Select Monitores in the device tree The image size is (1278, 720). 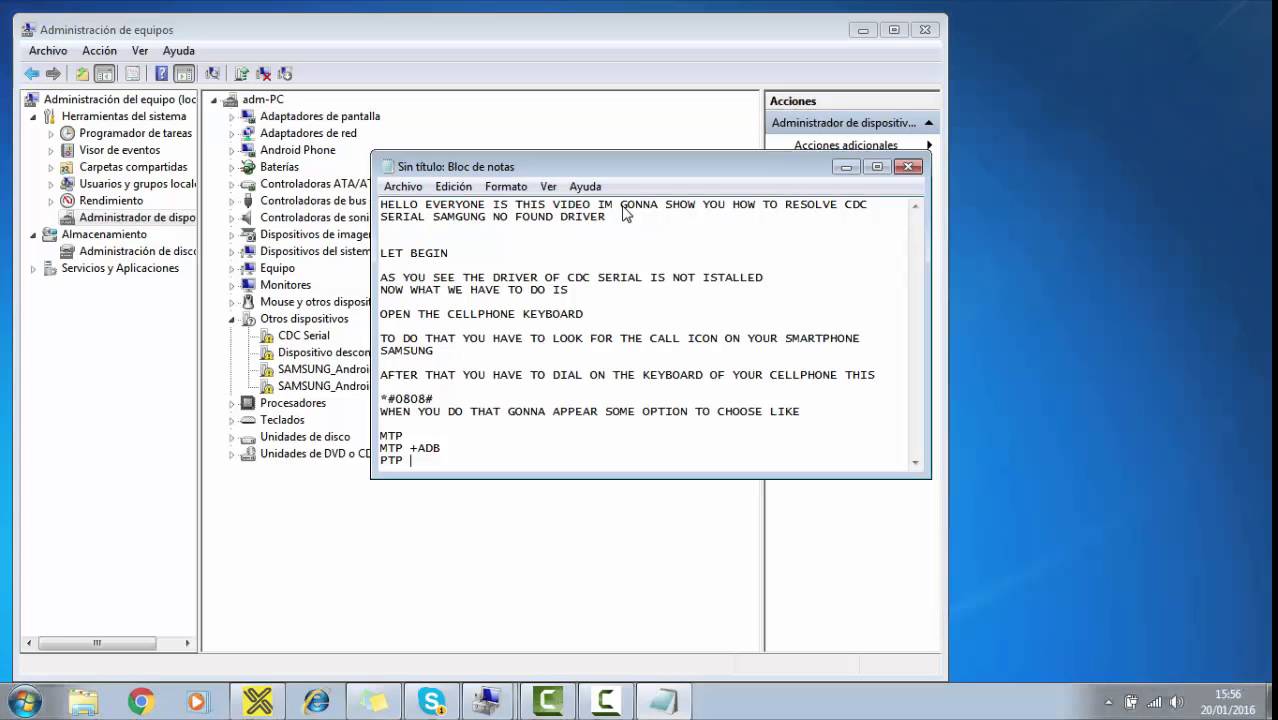pos(285,286)
